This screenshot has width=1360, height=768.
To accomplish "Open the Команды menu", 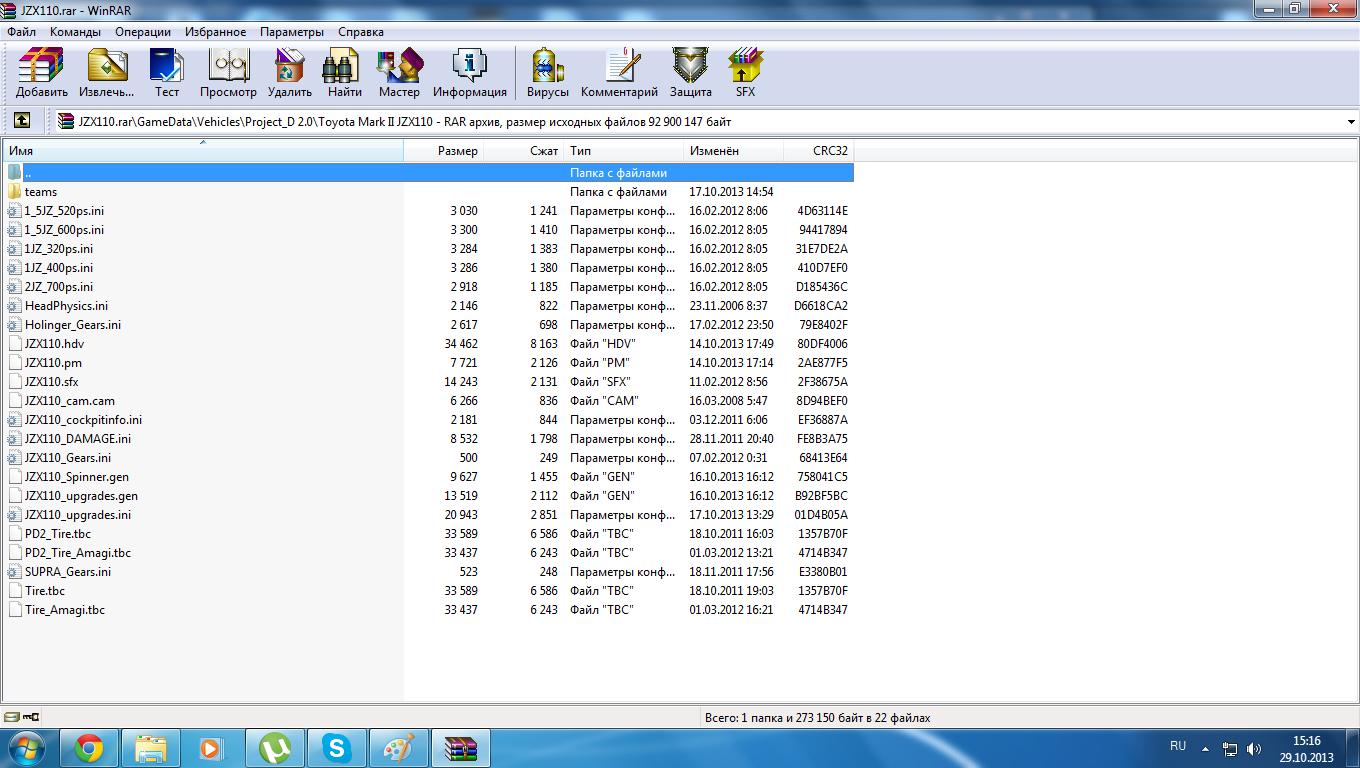I will (x=75, y=32).
